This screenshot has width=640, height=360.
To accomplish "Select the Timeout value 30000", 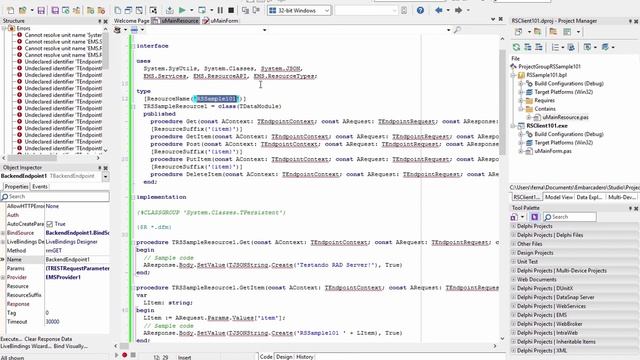I will click(x=53, y=322).
